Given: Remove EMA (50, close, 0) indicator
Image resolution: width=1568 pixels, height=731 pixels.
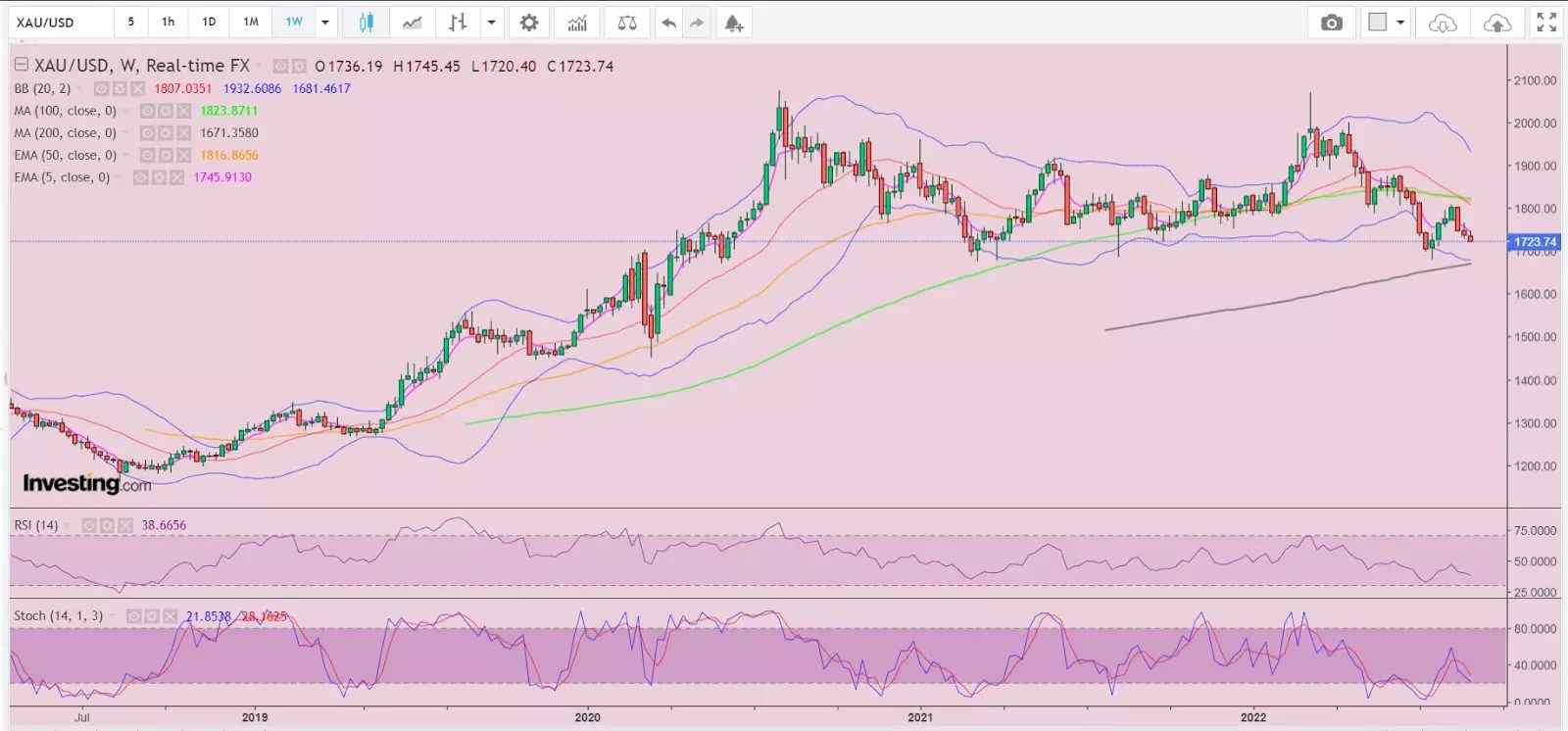Looking at the screenshot, I should (183, 155).
